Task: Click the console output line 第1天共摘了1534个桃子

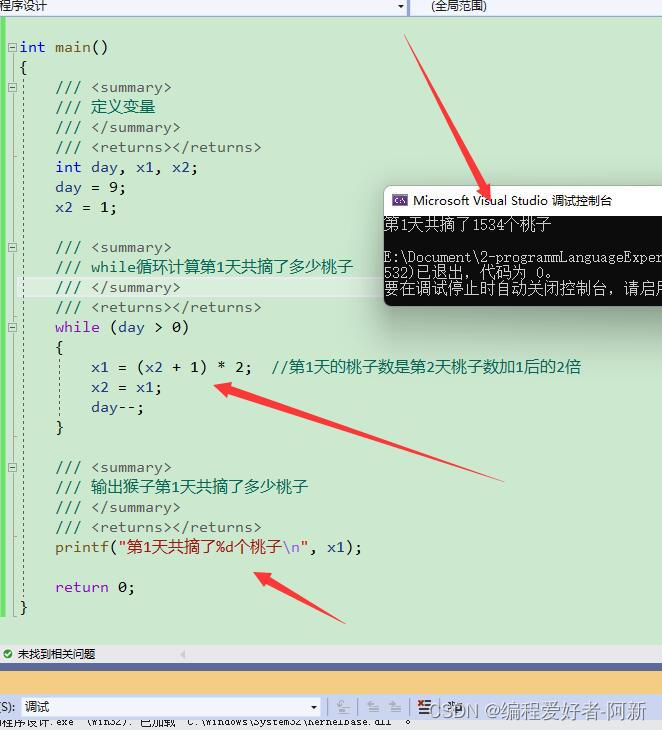Action: click(467, 225)
